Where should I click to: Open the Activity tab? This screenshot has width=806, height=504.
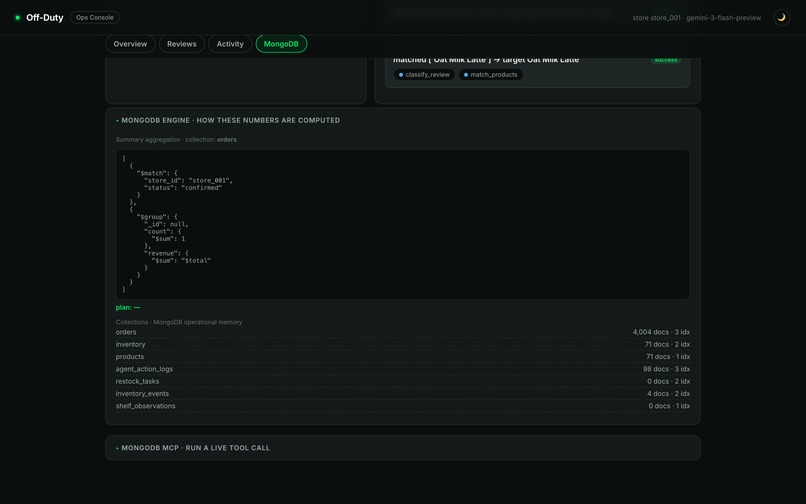coord(230,44)
